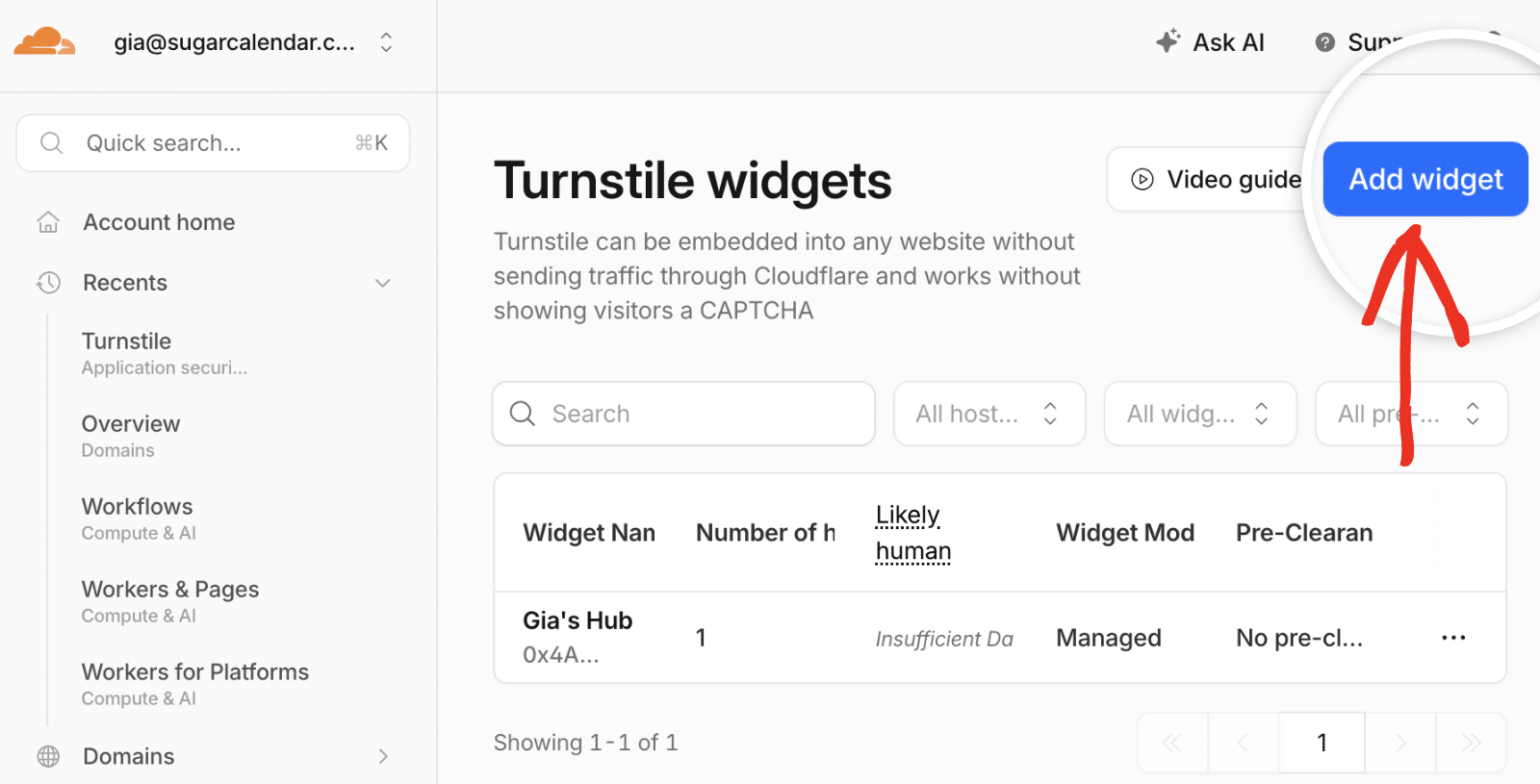Open the All hostnames filter dropdown

pos(989,414)
